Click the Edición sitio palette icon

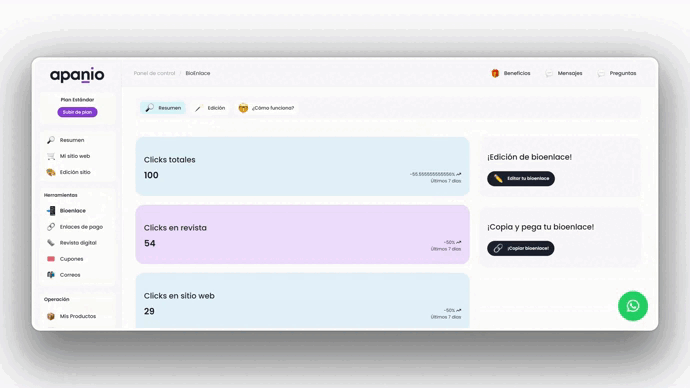click(x=51, y=172)
